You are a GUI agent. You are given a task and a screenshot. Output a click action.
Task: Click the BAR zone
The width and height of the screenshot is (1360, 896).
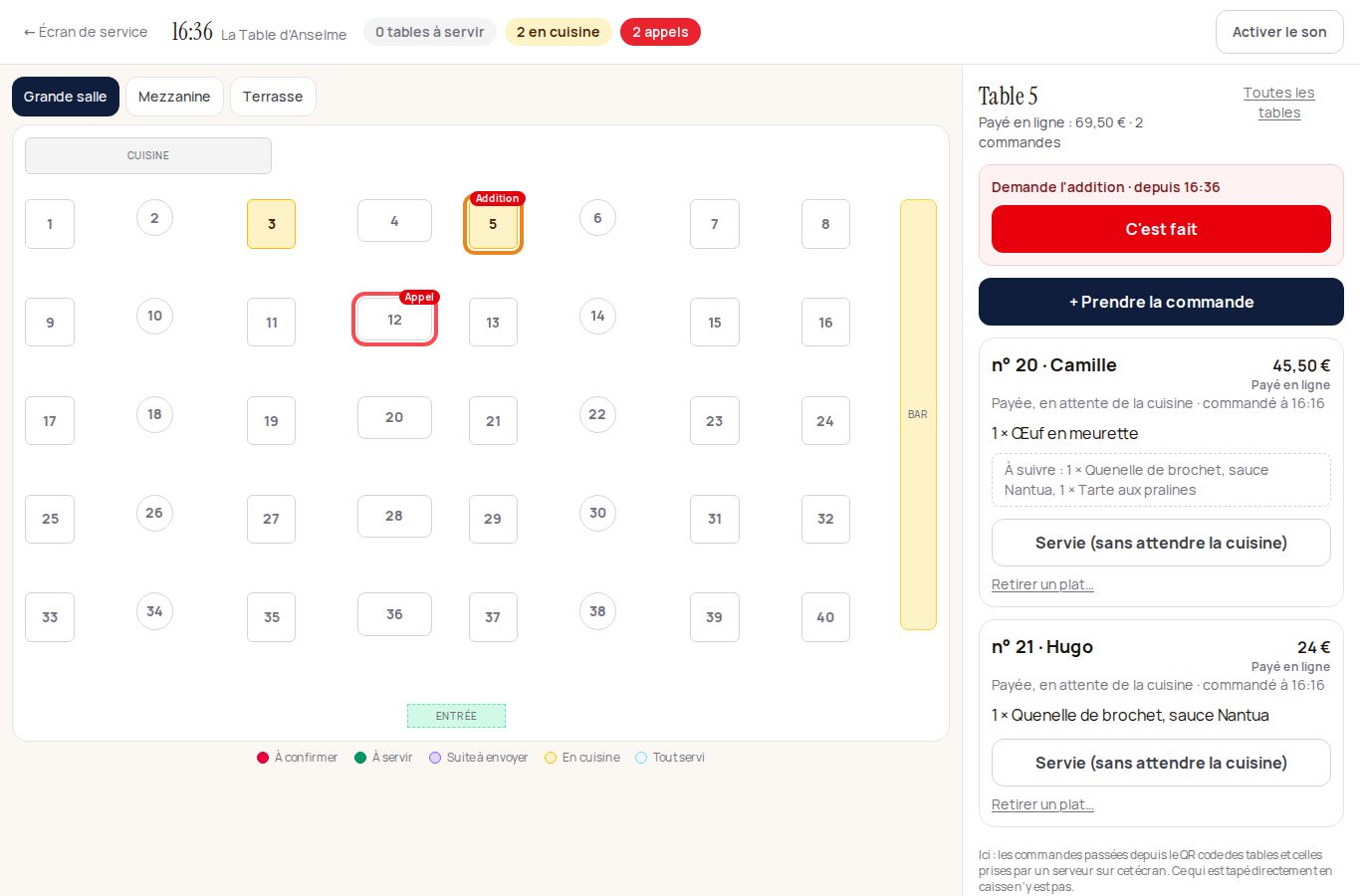pyautogui.click(x=918, y=414)
